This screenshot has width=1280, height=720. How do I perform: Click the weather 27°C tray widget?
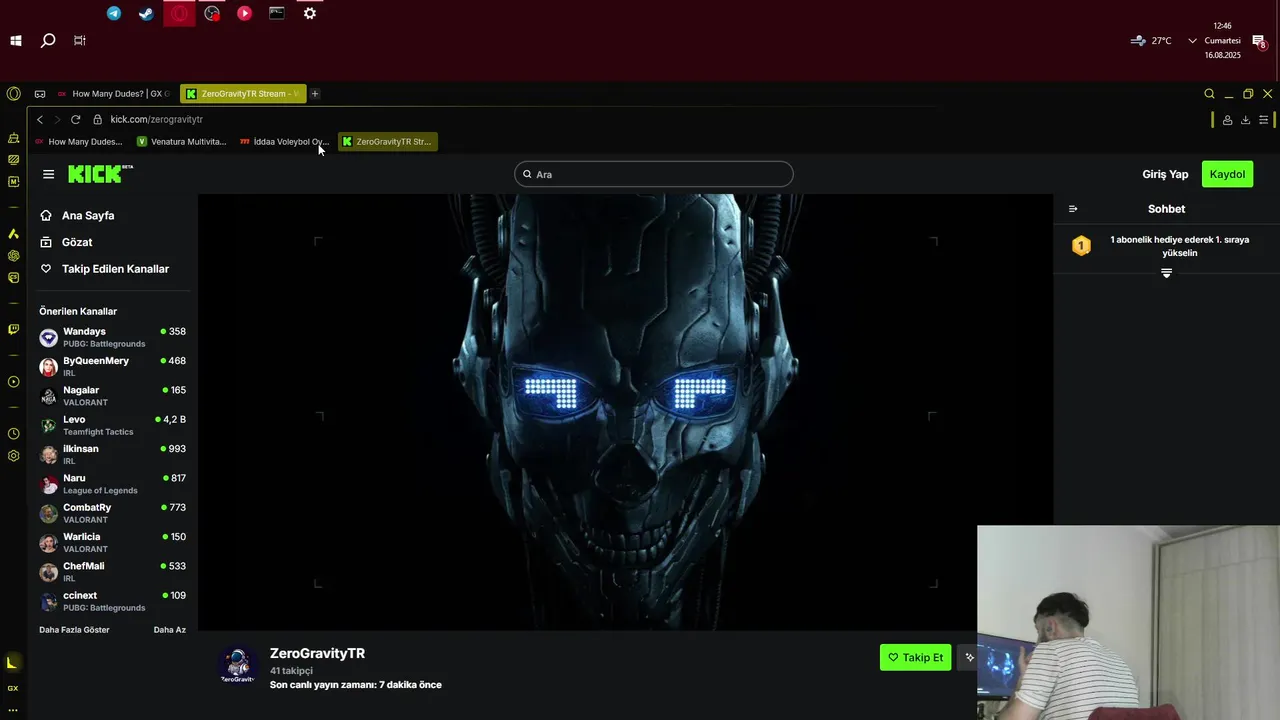coord(1150,41)
